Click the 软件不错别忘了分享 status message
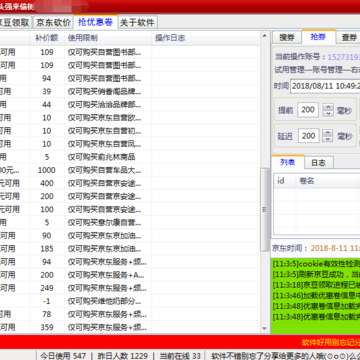360x360 pixels. tap(286, 355)
